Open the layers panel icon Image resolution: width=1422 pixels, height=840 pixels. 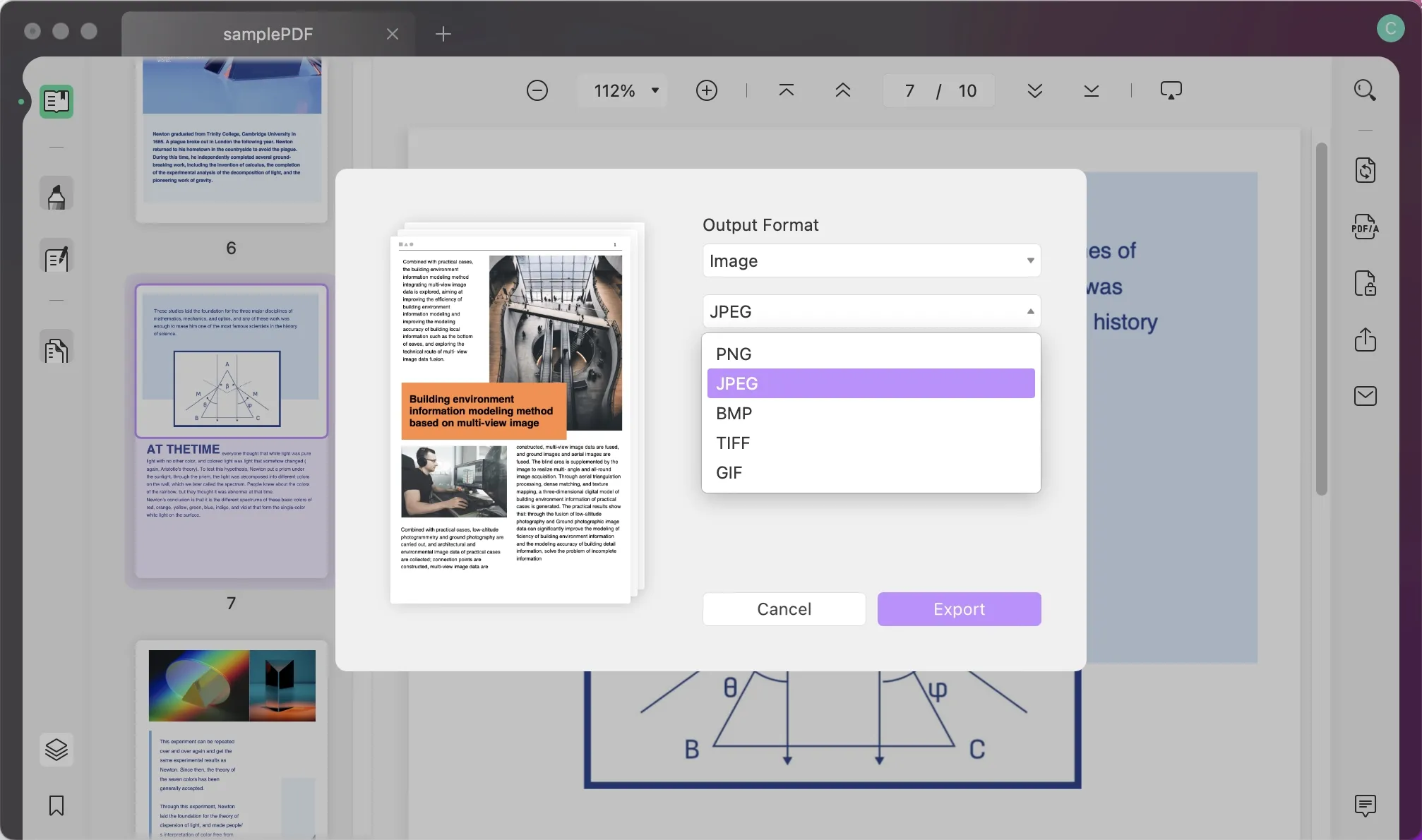point(56,749)
